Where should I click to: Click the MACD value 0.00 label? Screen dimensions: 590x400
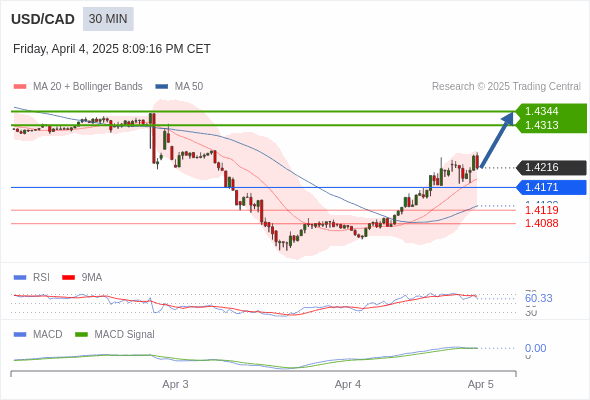point(535,348)
